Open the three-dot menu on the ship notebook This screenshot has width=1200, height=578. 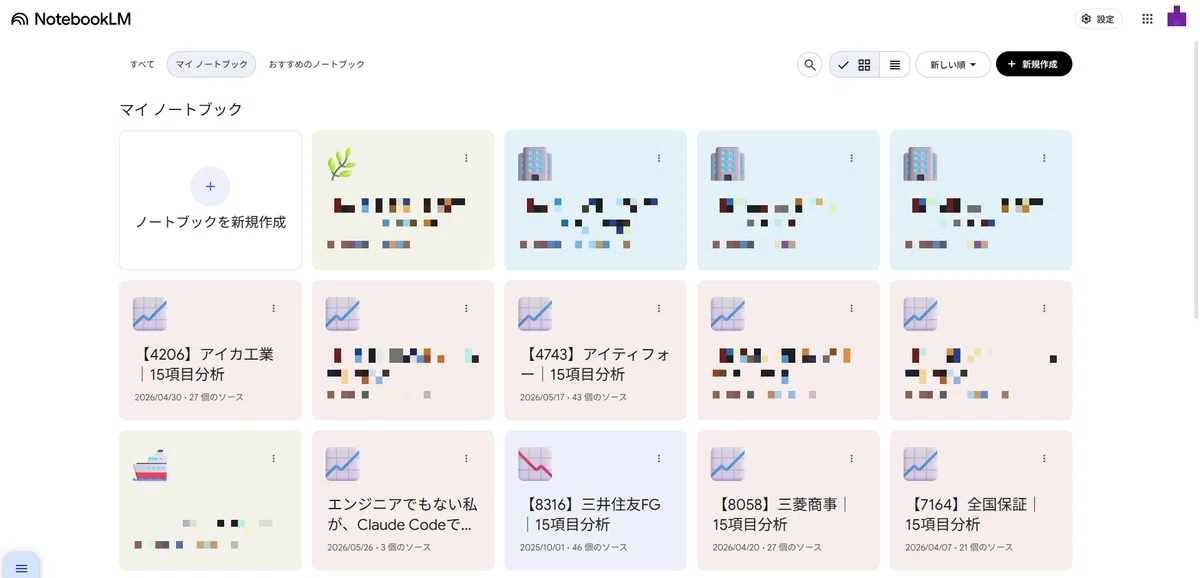click(x=273, y=458)
